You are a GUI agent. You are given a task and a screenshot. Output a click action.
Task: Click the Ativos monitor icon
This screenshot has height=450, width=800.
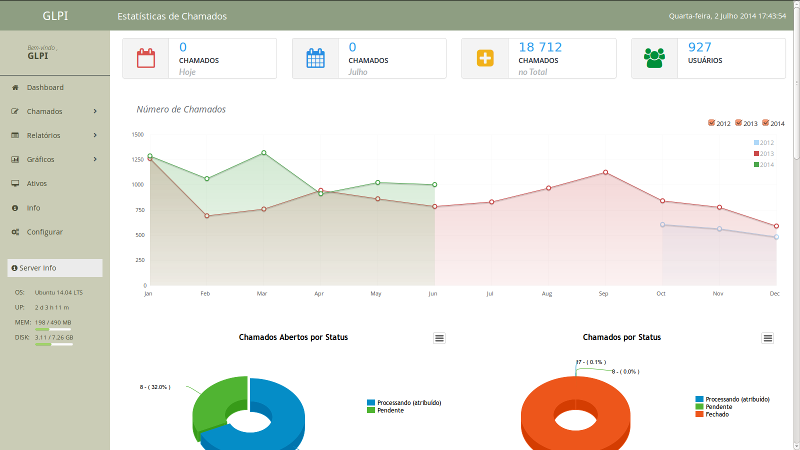(15, 184)
